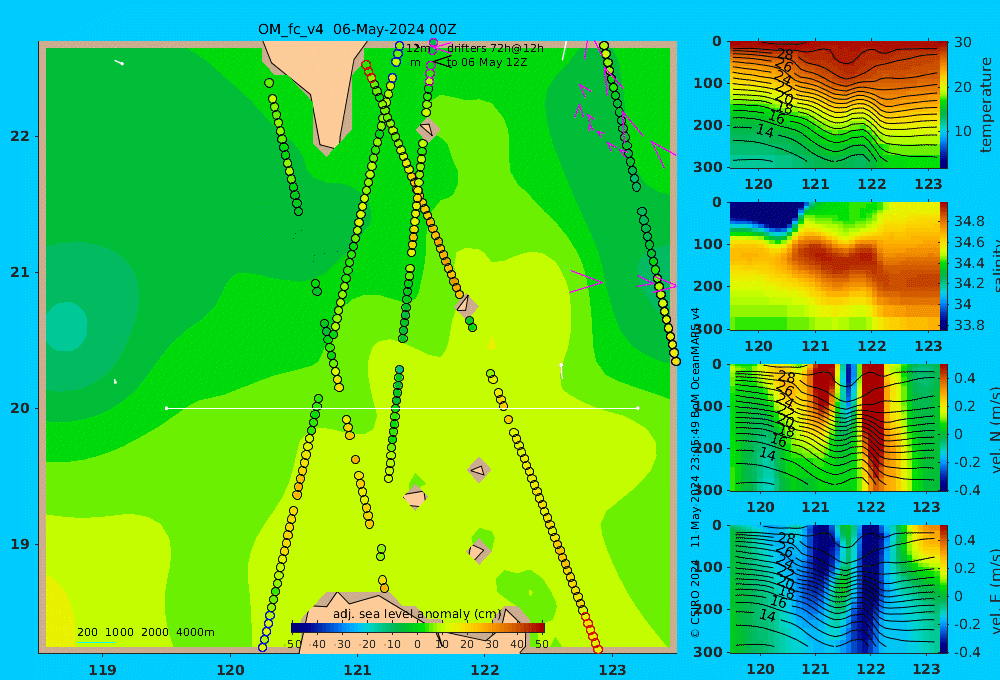Select the sea level anomaly colorbar
Viewport: 1000px width, 680px height.
(418, 628)
